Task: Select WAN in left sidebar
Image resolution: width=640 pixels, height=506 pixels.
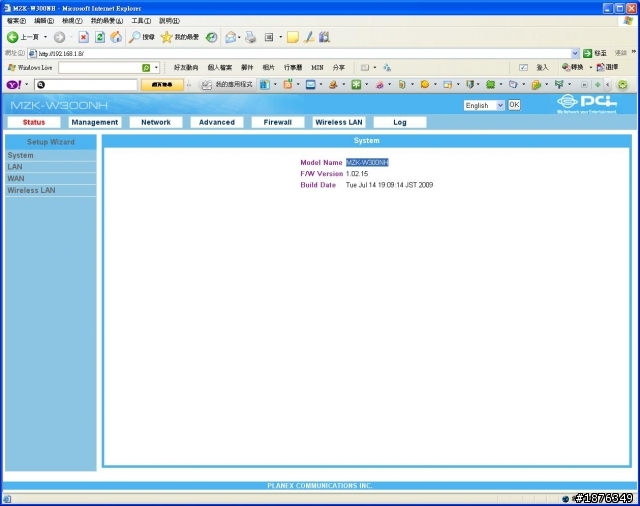Action: (51, 179)
